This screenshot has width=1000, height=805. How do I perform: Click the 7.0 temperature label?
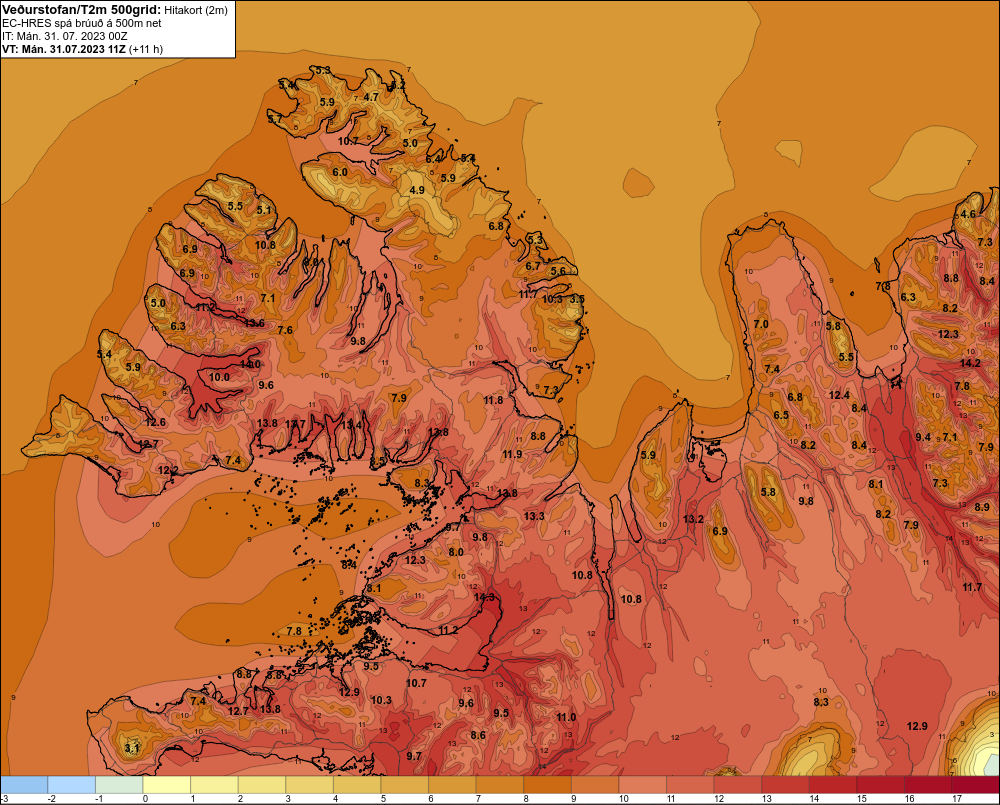coord(761,324)
